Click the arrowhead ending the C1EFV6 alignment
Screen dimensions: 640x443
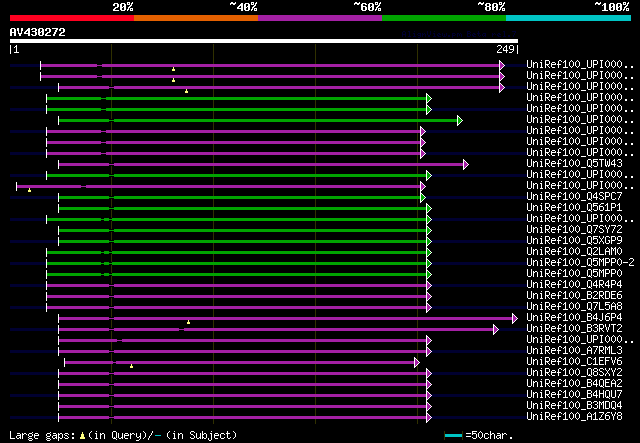416,363
